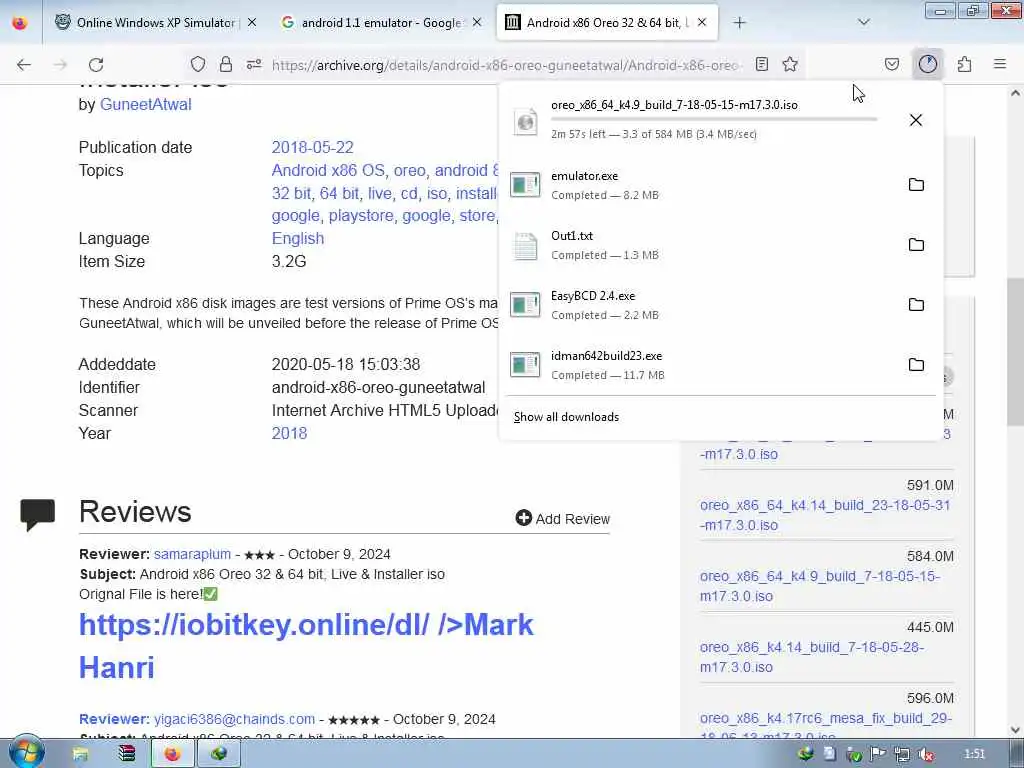Viewport: 1024px width, 768px height.
Task: Open reviewer yigaci6386@chainds.com link
Action: 234,719
